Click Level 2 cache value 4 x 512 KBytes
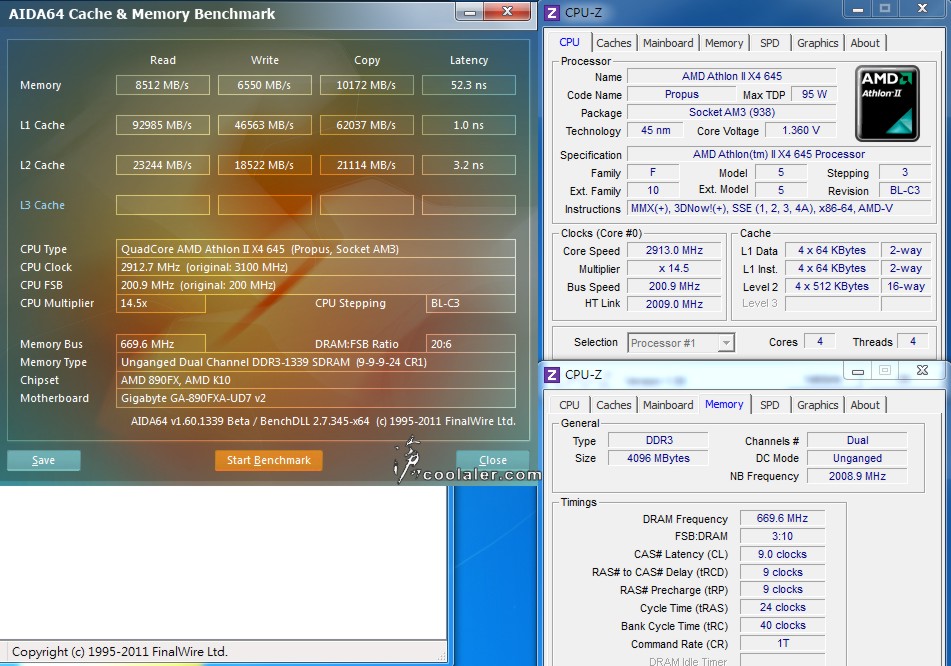This screenshot has width=951, height=666. click(832, 286)
